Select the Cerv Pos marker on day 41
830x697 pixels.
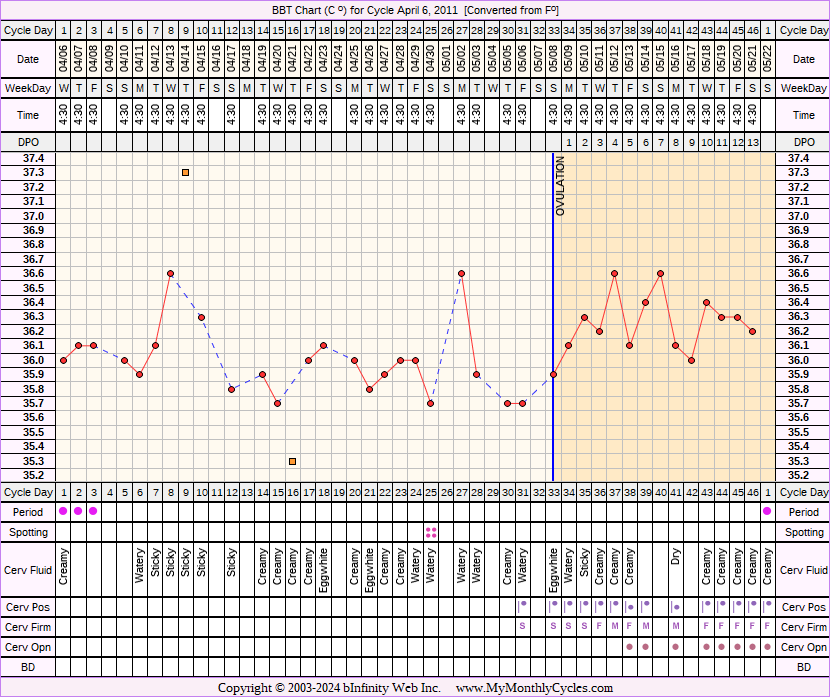click(x=676, y=607)
